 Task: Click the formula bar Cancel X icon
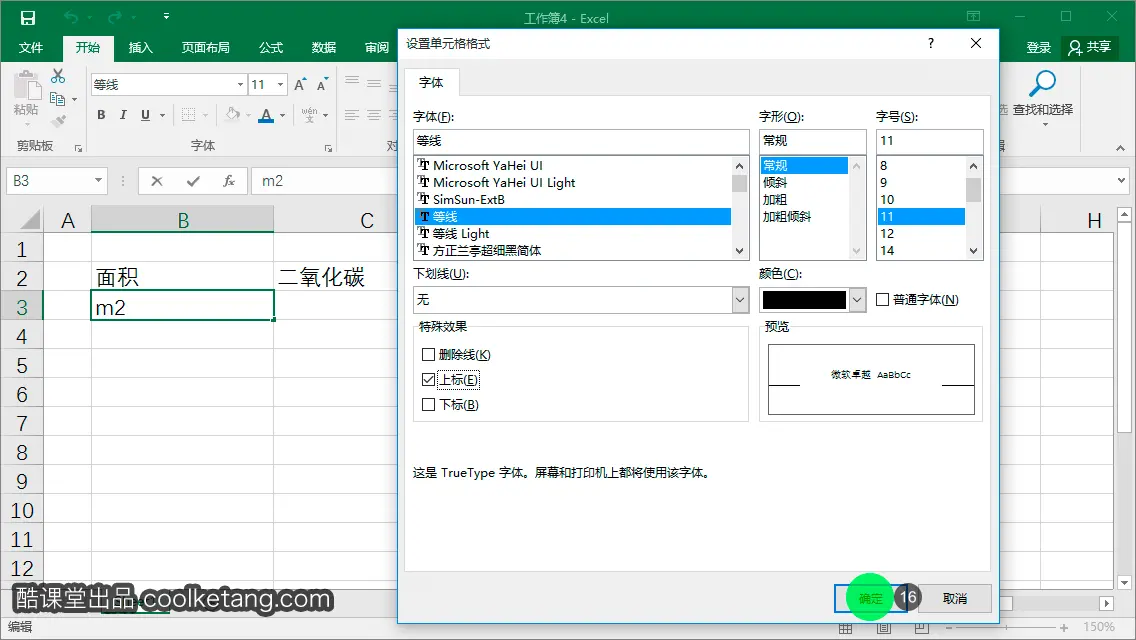point(156,181)
